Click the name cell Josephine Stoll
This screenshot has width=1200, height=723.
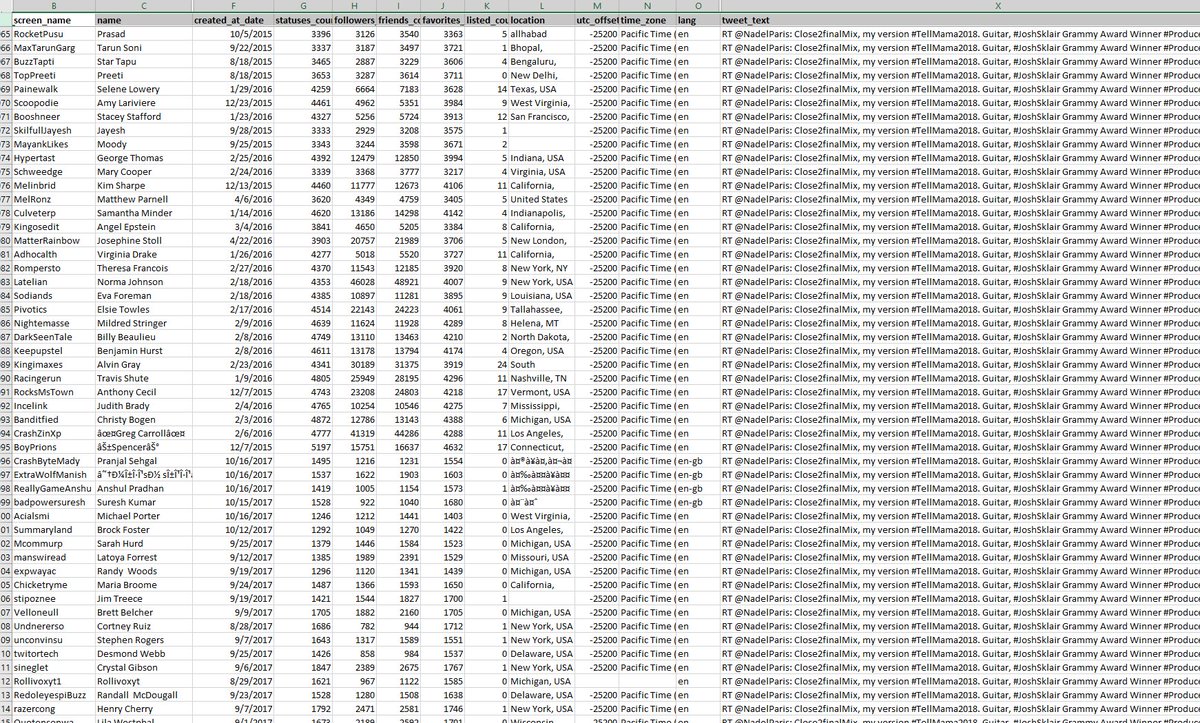coord(143,241)
